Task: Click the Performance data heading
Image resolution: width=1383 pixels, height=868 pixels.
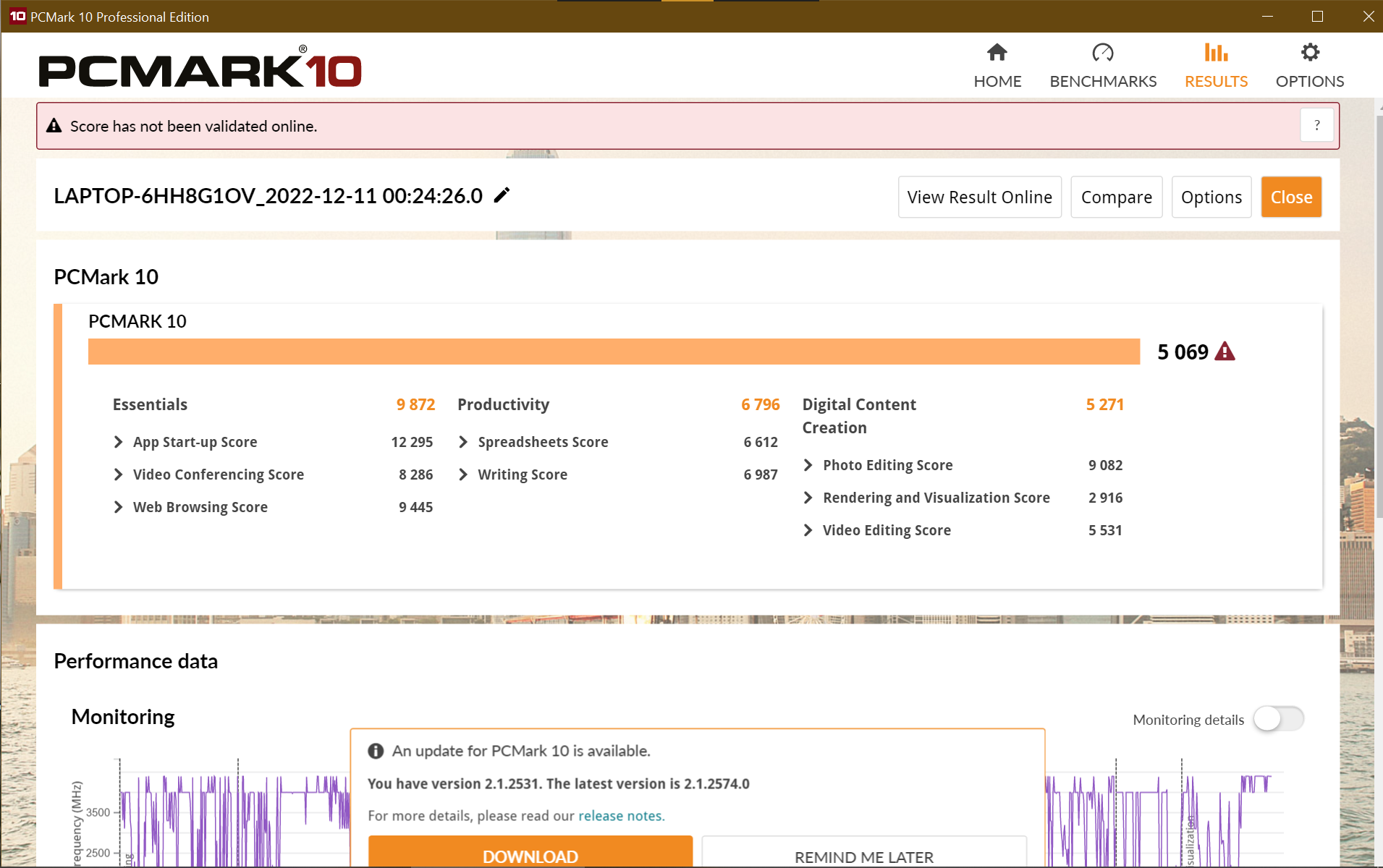Action: pos(136,661)
